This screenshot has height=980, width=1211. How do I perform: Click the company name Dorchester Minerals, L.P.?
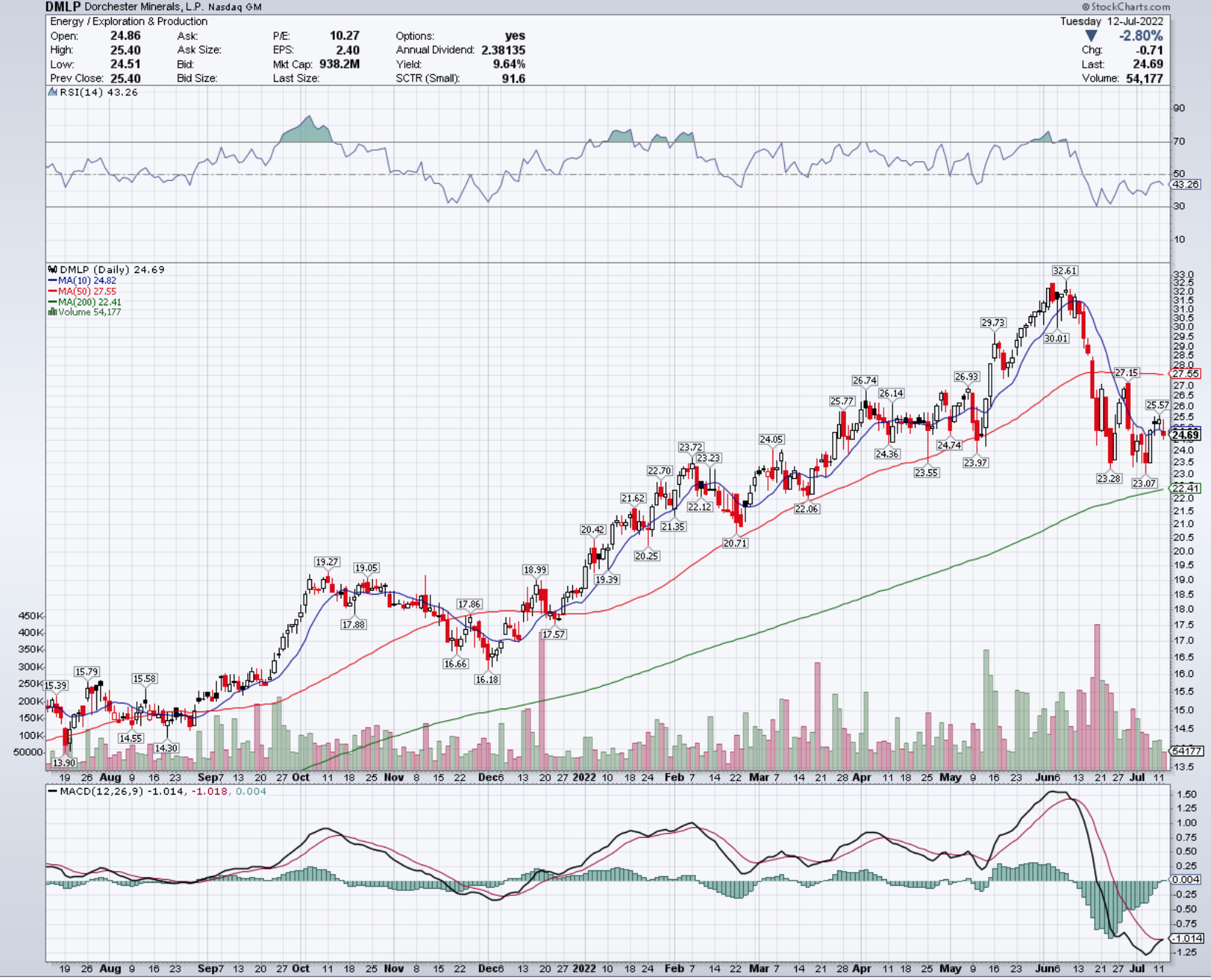click(144, 7)
